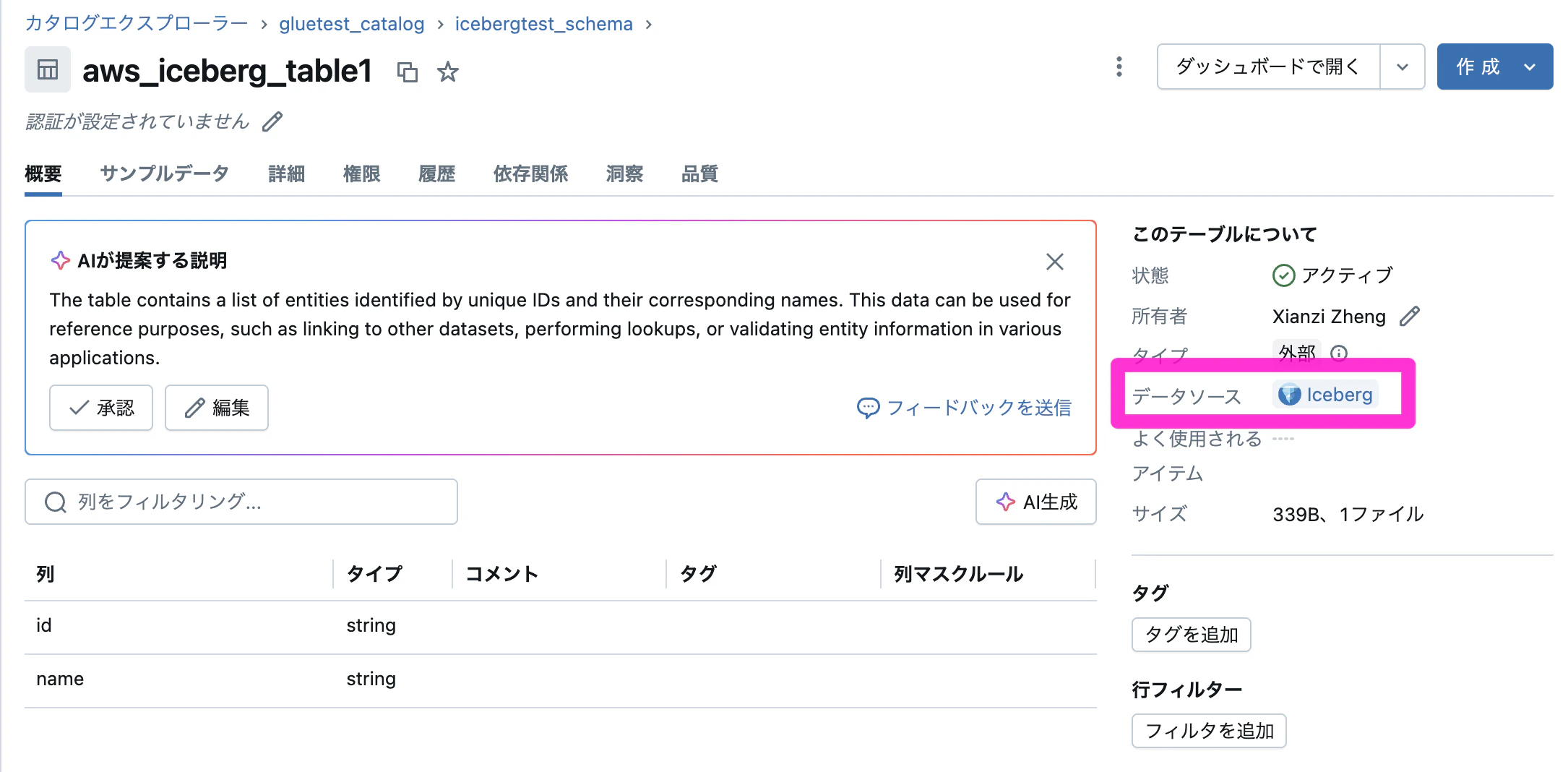1568x772 pixels.
Task: Open the 詳細 tab
Action: click(287, 173)
